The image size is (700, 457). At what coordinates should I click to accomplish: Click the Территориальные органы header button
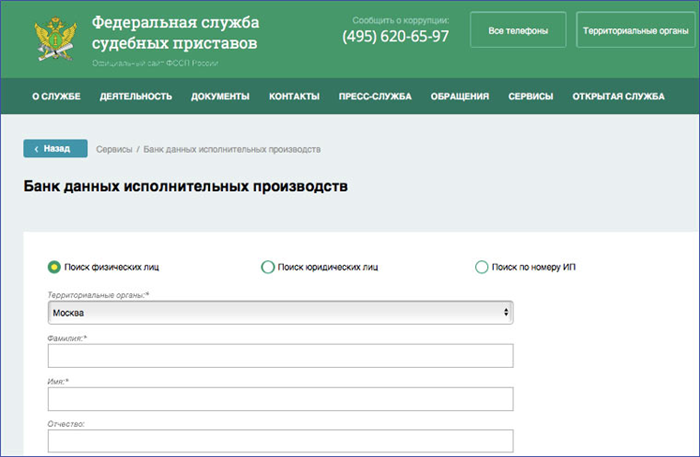point(636,30)
